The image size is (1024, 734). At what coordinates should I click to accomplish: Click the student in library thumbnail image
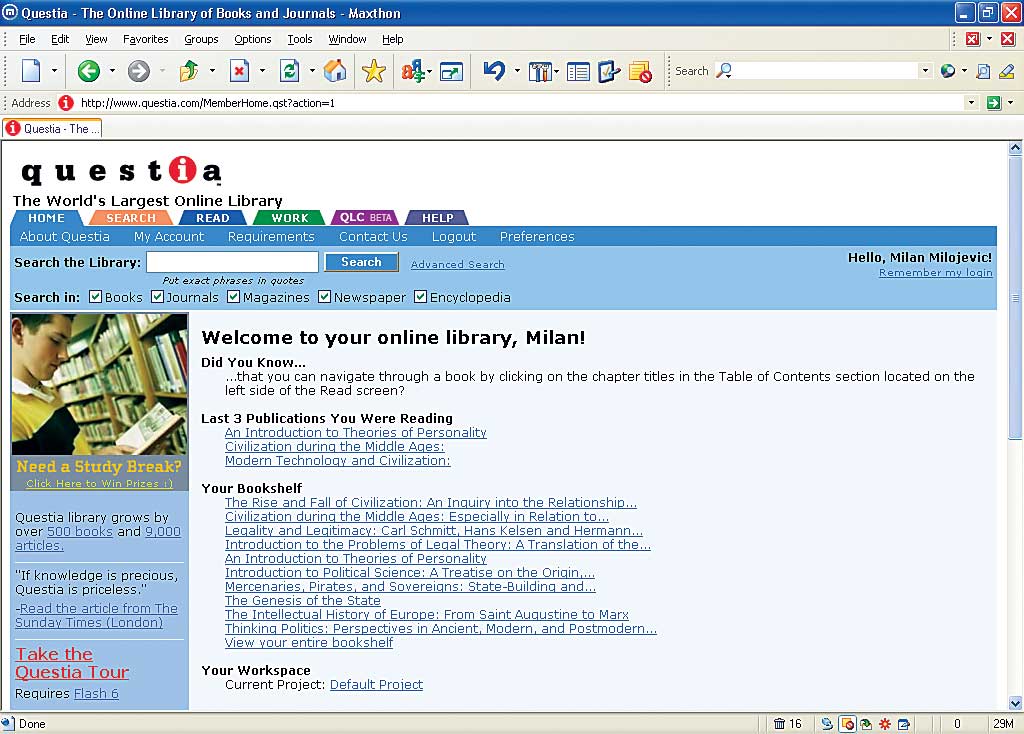[x=99, y=384]
